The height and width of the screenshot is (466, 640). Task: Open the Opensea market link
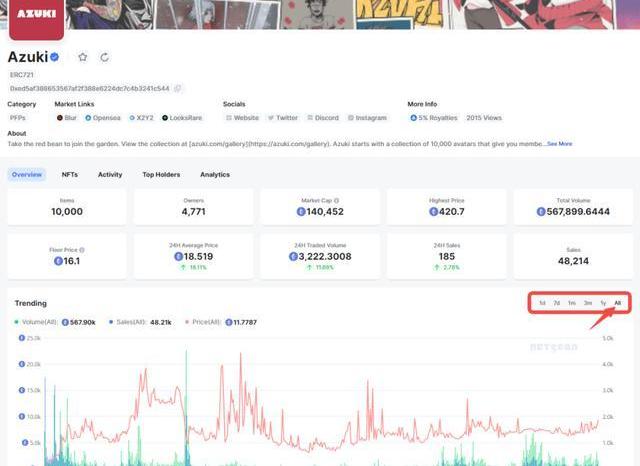click(x=103, y=118)
